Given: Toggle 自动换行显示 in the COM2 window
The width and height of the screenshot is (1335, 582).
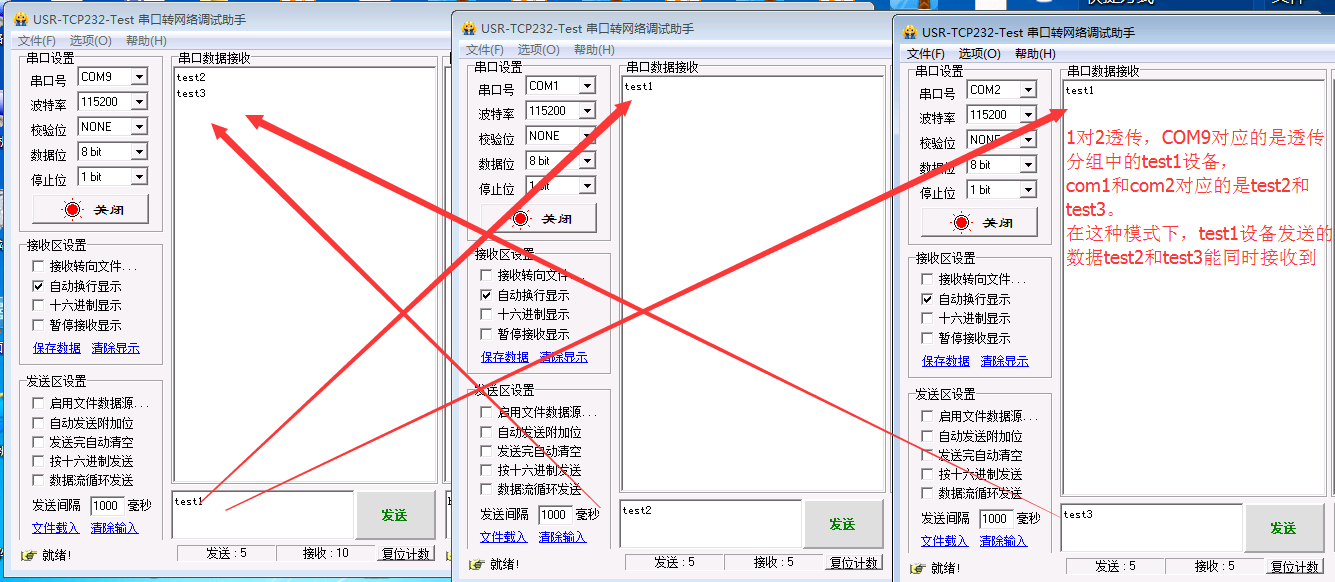Looking at the screenshot, I should coord(927,299).
